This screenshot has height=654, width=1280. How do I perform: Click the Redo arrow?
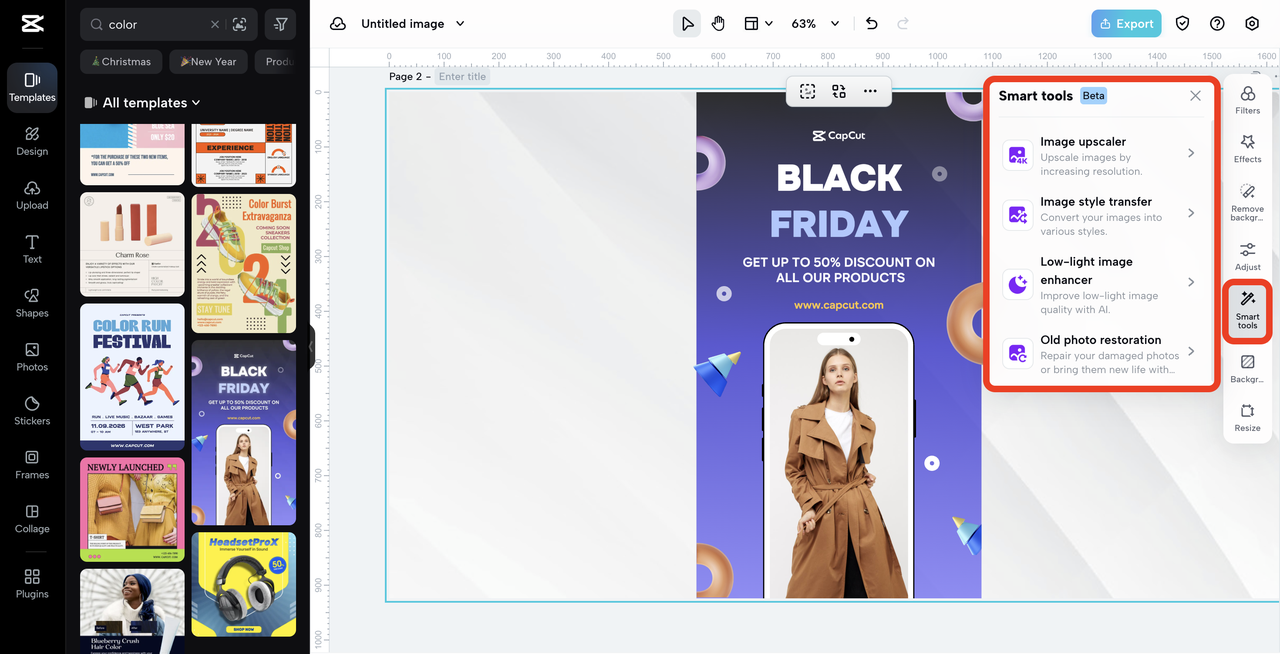tap(903, 24)
